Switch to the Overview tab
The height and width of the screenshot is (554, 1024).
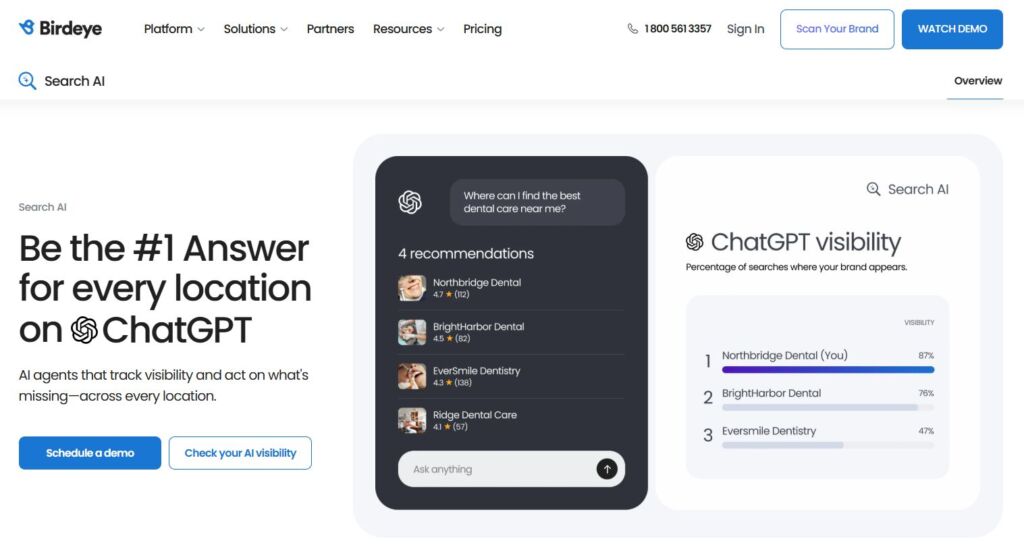pos(978,81)
